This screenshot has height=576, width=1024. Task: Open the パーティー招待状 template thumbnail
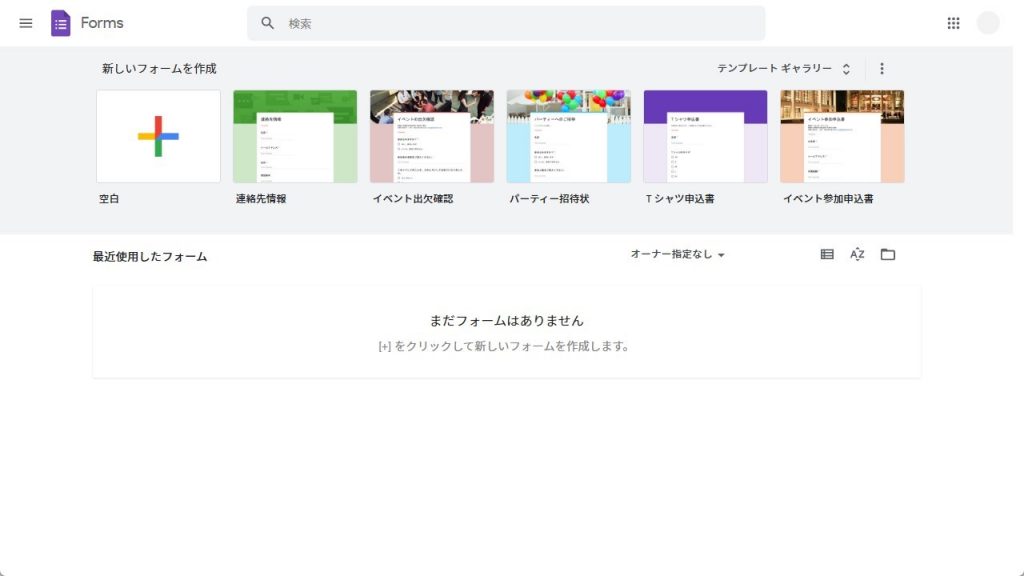tap(569, 136)
